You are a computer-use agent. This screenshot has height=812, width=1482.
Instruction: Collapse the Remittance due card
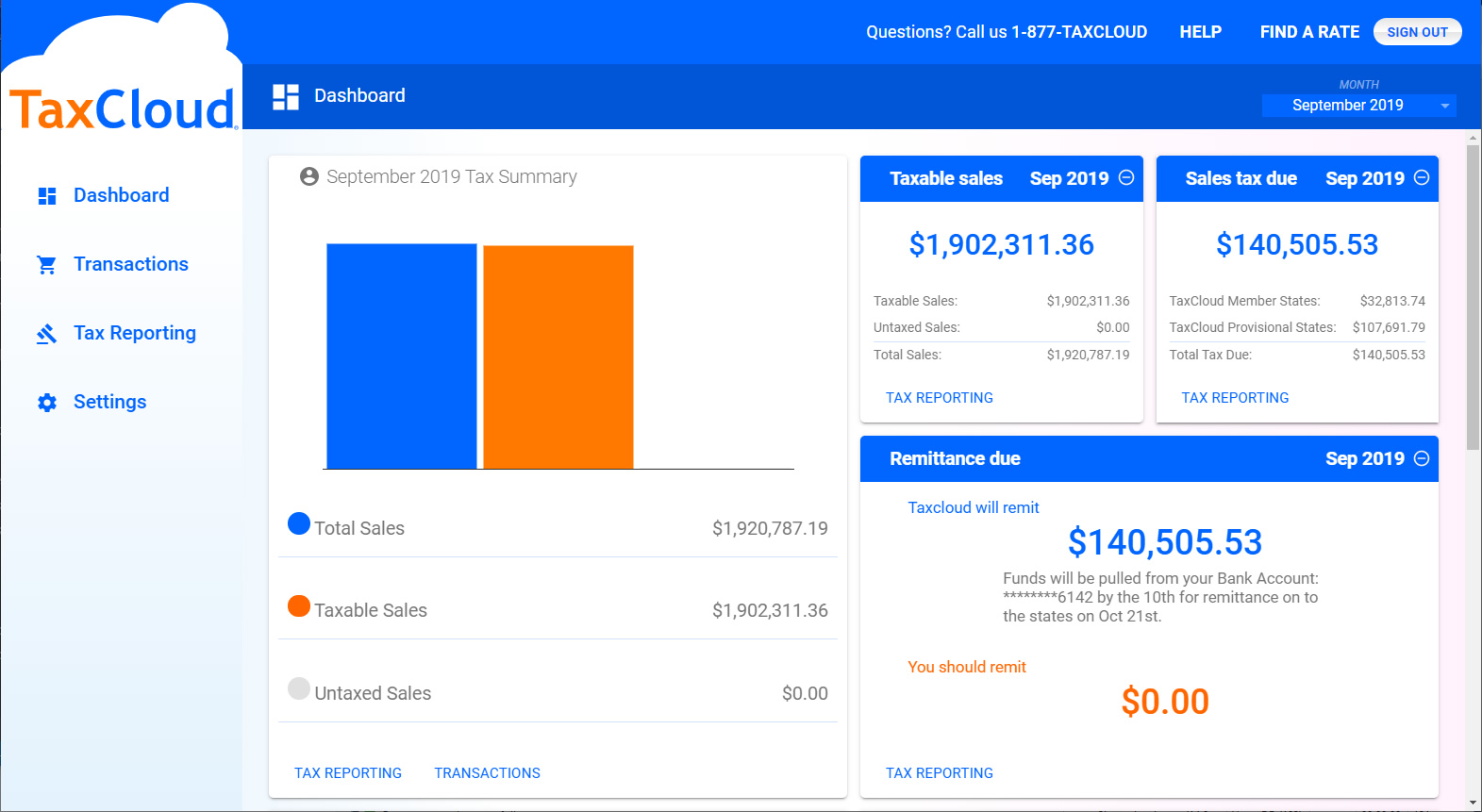pos(1422,458)
